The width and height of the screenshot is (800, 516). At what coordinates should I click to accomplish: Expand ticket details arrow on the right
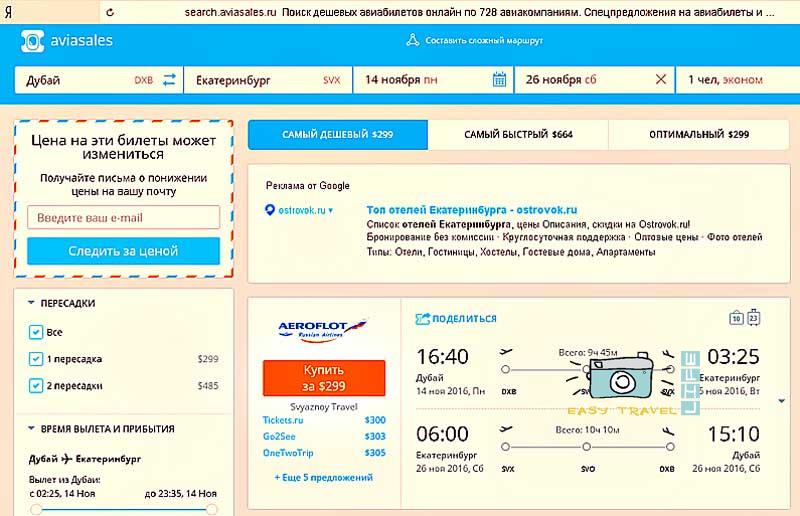point(782,401)
